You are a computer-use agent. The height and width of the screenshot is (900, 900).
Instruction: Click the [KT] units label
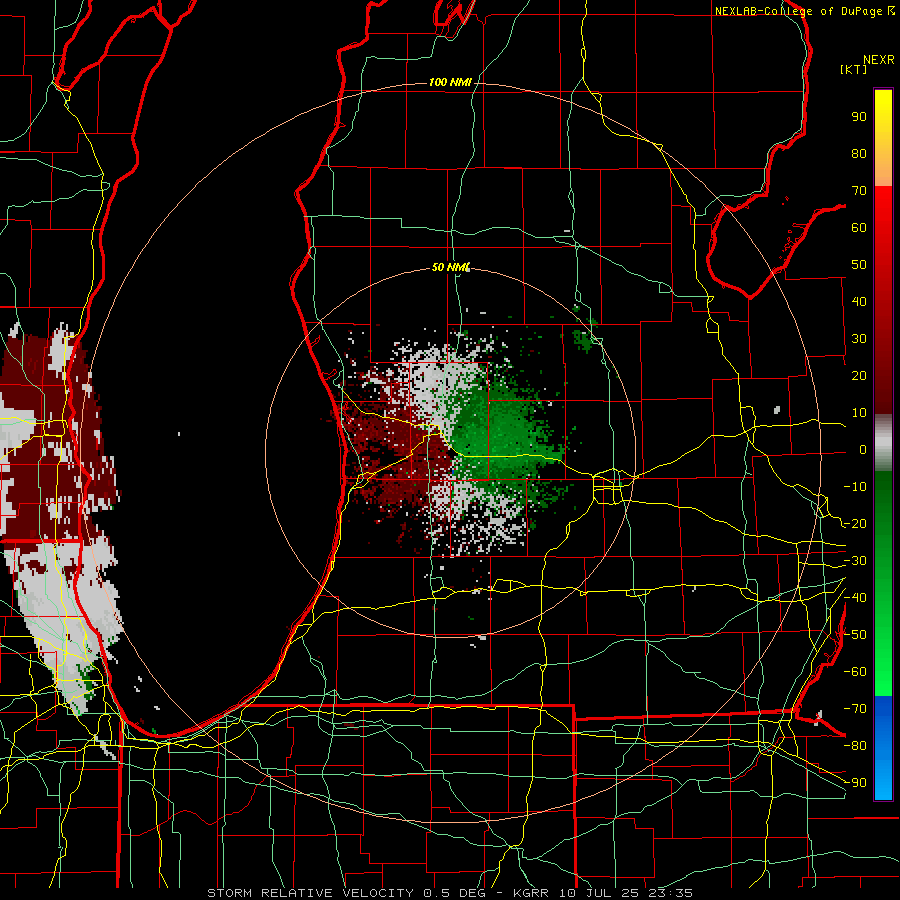point(853,69)
